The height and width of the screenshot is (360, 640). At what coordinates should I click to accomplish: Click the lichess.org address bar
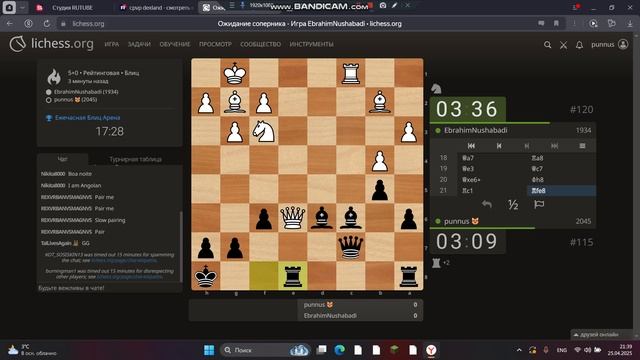click(309, 24)
